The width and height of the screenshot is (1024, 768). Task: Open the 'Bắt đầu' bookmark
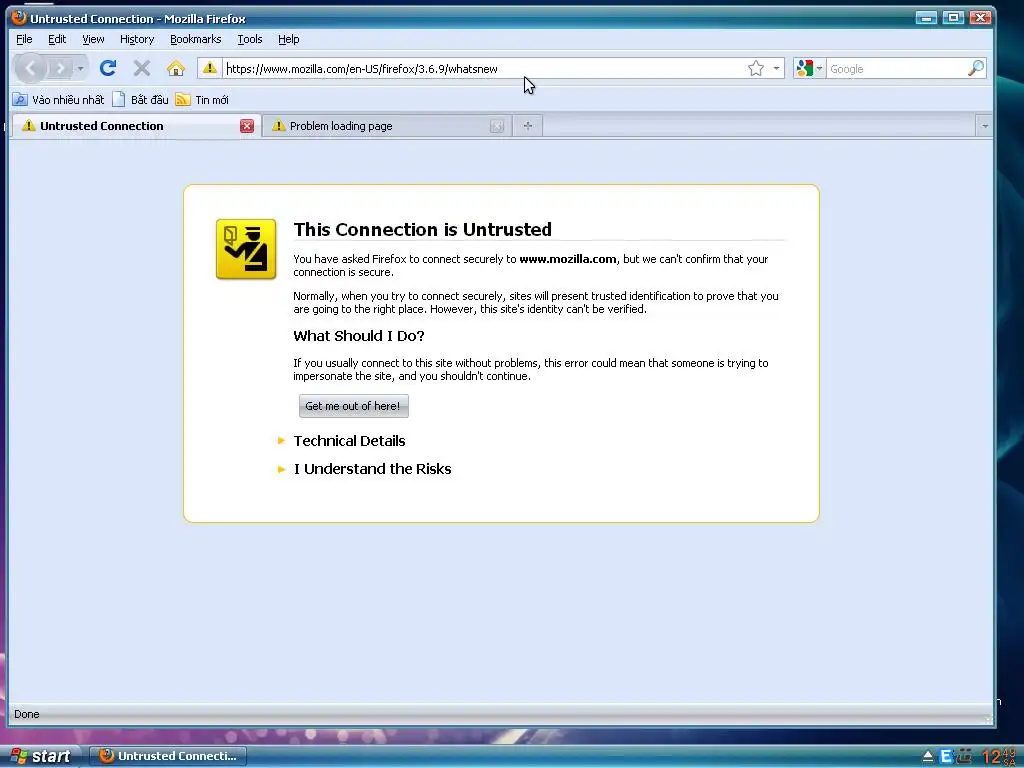[140, 100]
